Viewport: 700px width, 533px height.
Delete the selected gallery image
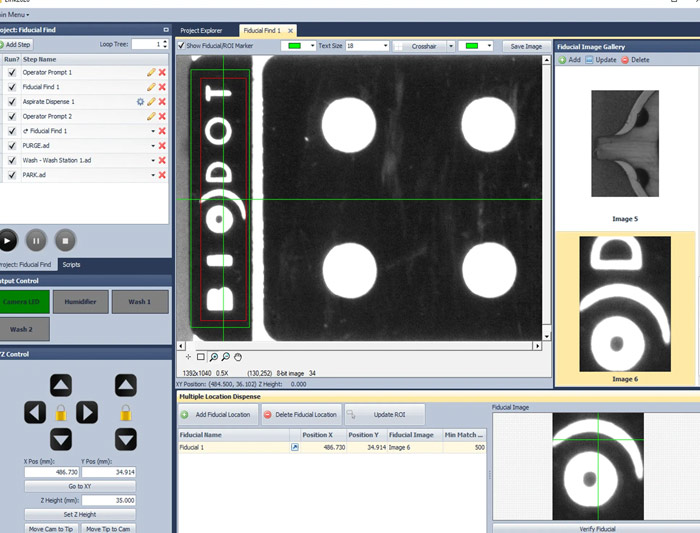(x=635, y=60)
